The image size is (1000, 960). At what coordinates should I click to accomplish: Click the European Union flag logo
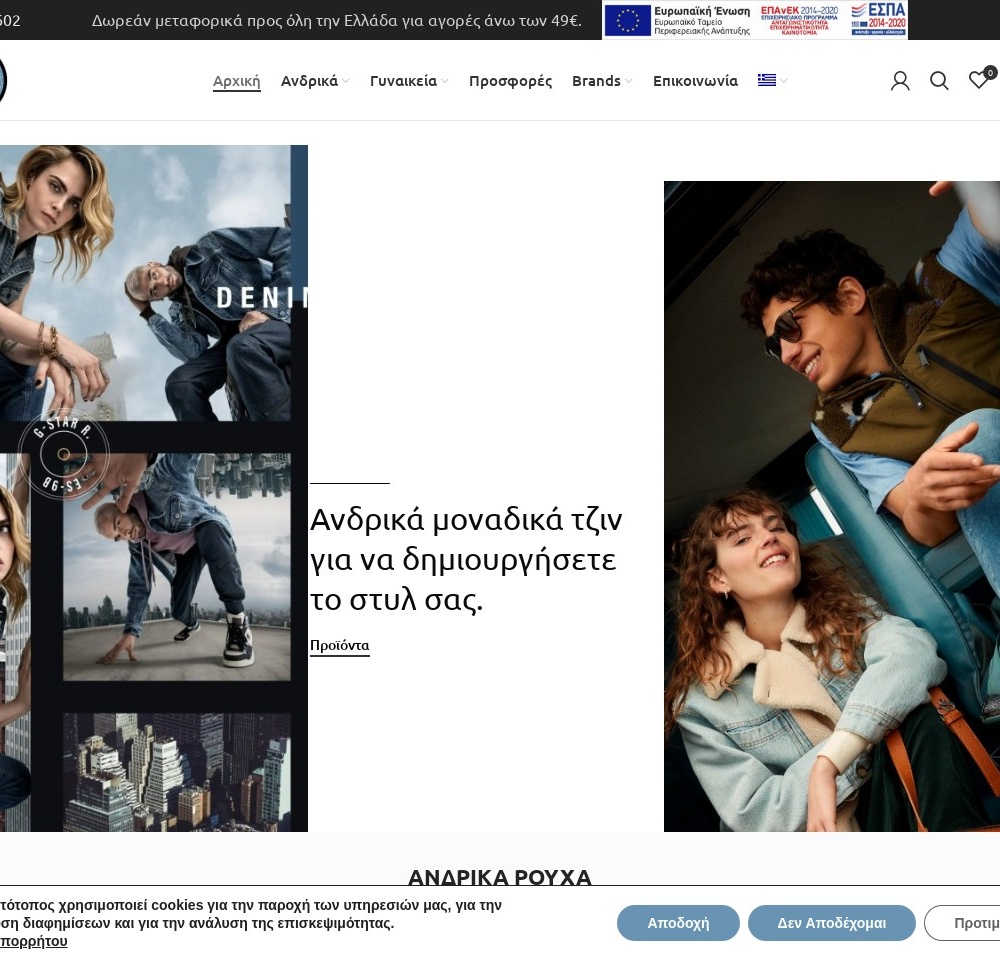tap(627, 20)
